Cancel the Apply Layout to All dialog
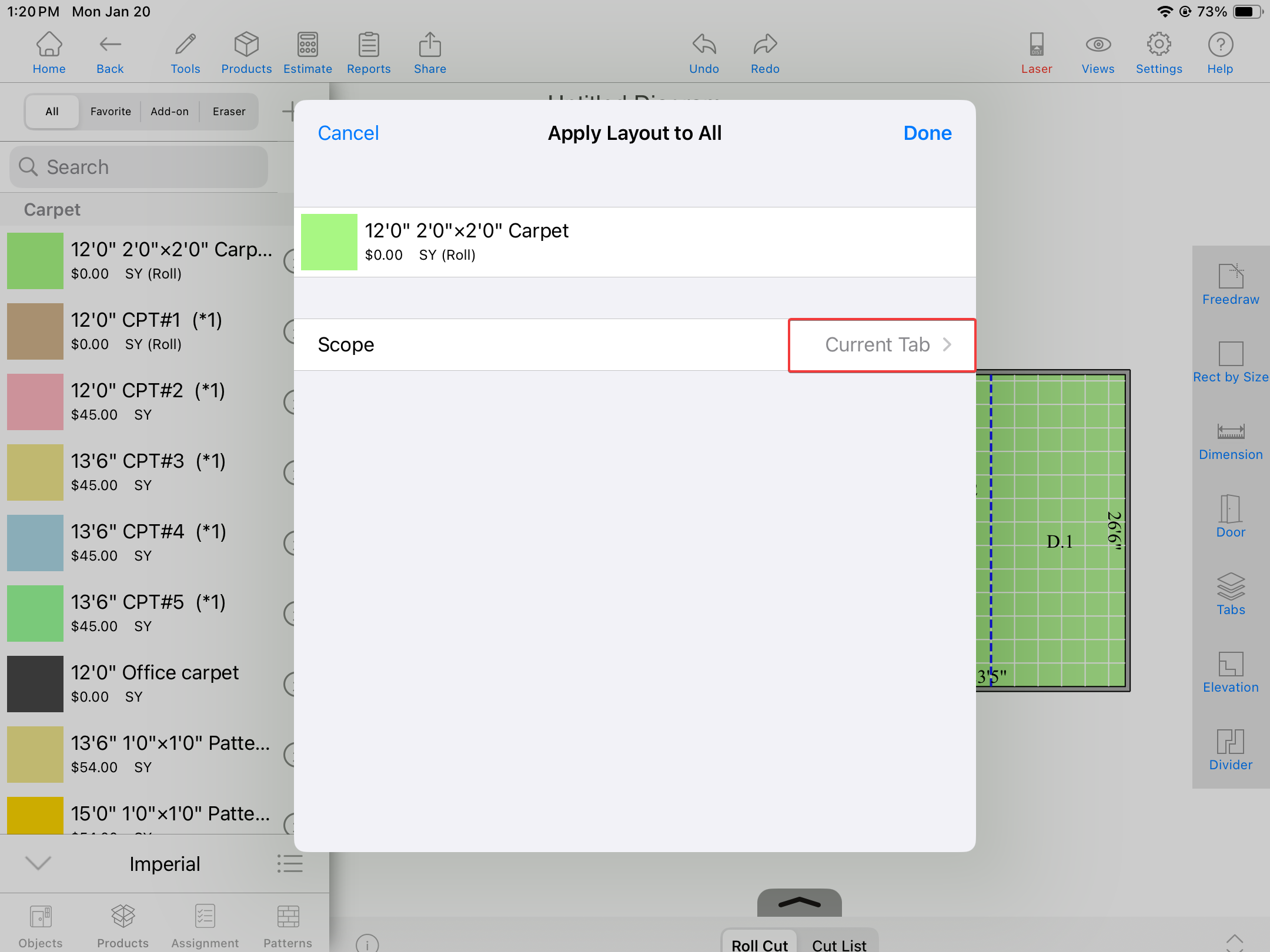Image resolution: width=1270 pixels, height=952 pixels. 348,133
